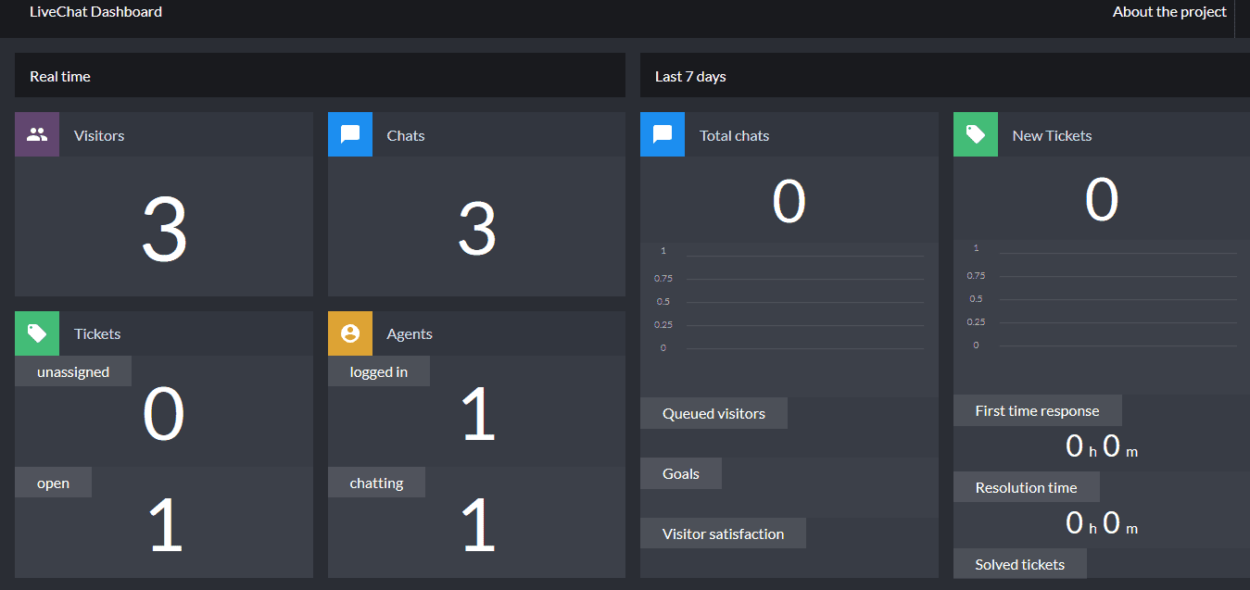The height and width of the screenshot is (590, 1250).
Task: Click the Last 7 days section header
Action: (945, 76)
